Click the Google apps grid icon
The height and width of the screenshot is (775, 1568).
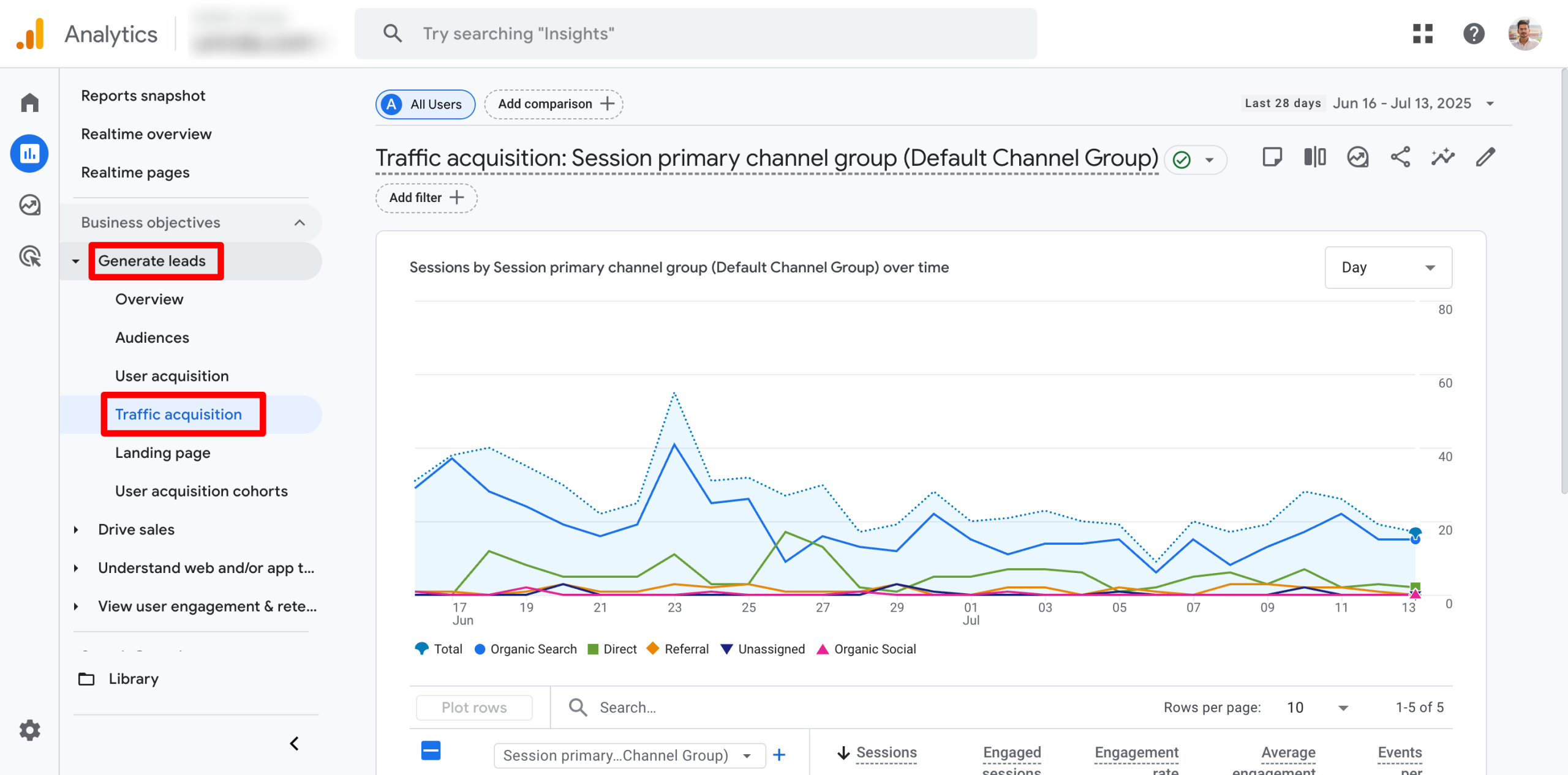(1422, 34)
